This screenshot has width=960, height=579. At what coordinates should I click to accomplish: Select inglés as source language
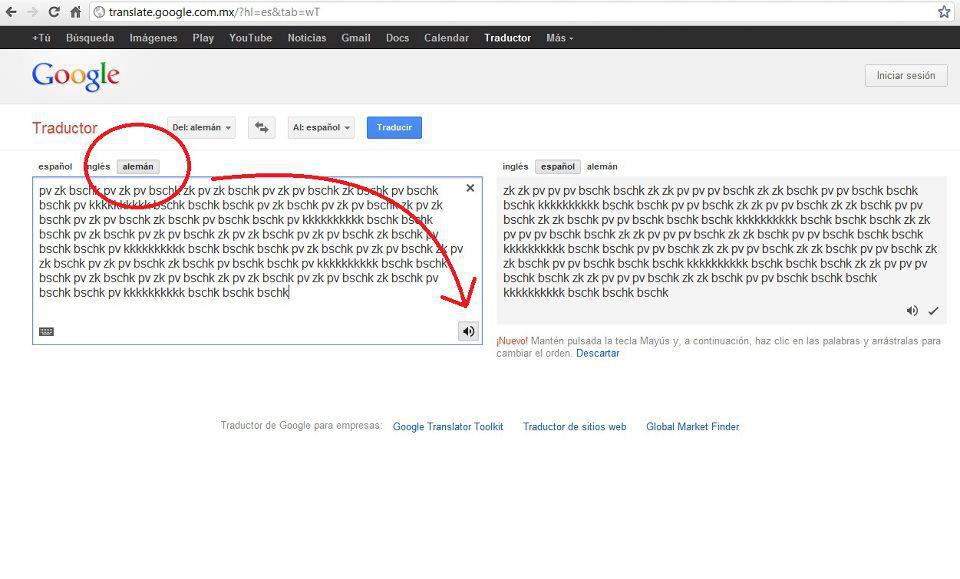(98, 166)
